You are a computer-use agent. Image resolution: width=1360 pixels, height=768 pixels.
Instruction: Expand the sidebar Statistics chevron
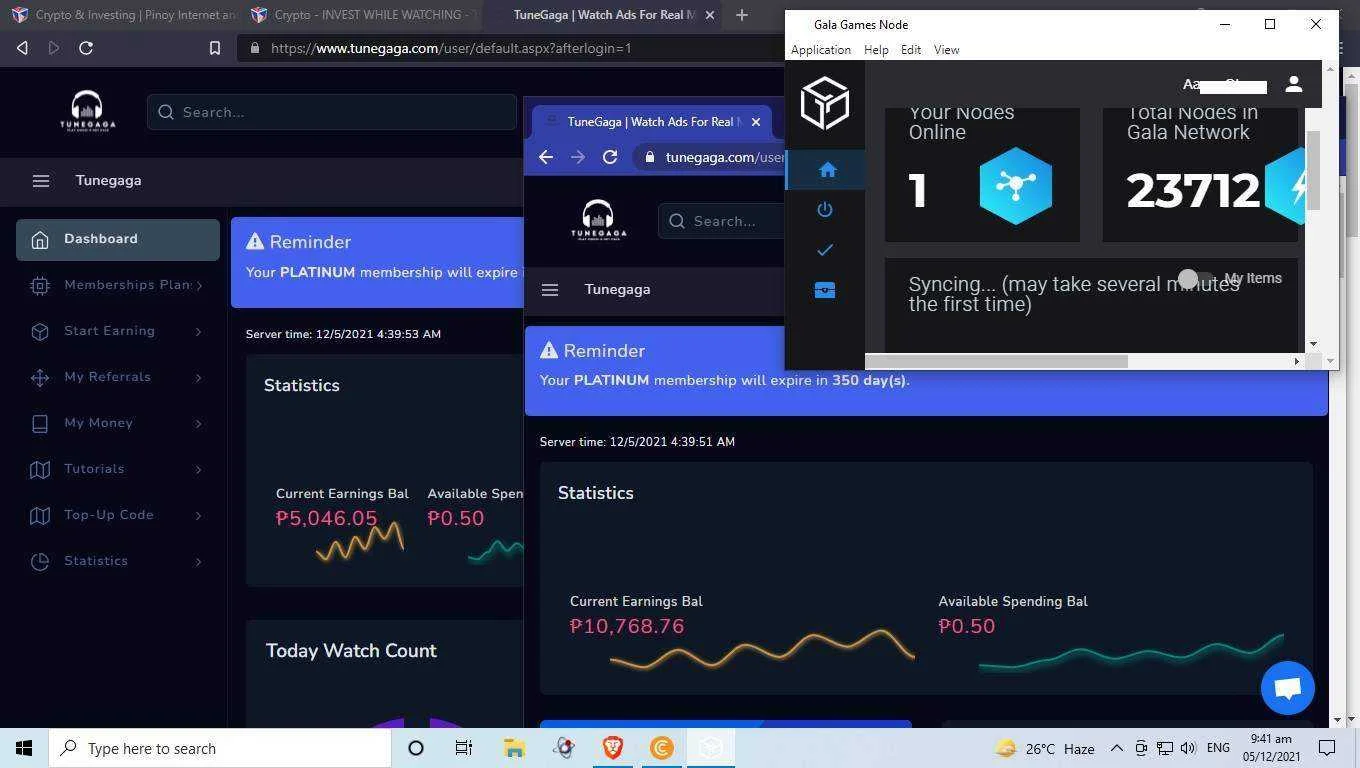[x=198, y=561]
